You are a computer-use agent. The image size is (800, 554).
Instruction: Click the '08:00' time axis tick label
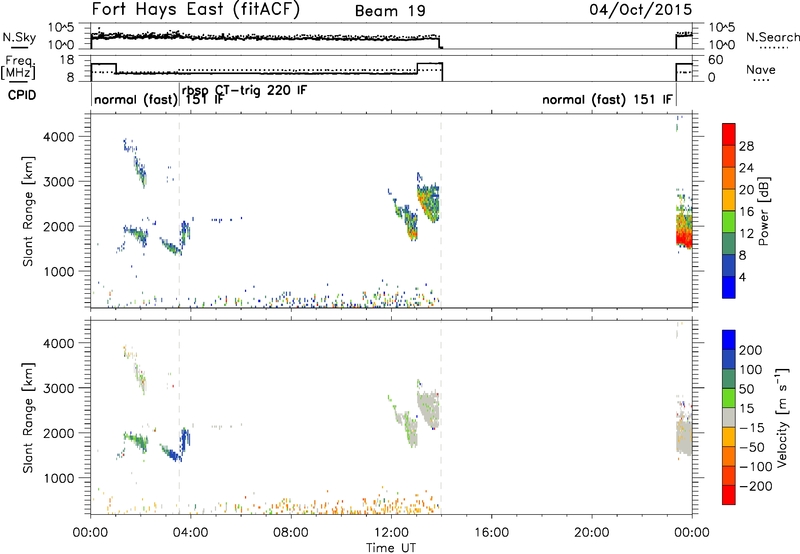point(290,533)
